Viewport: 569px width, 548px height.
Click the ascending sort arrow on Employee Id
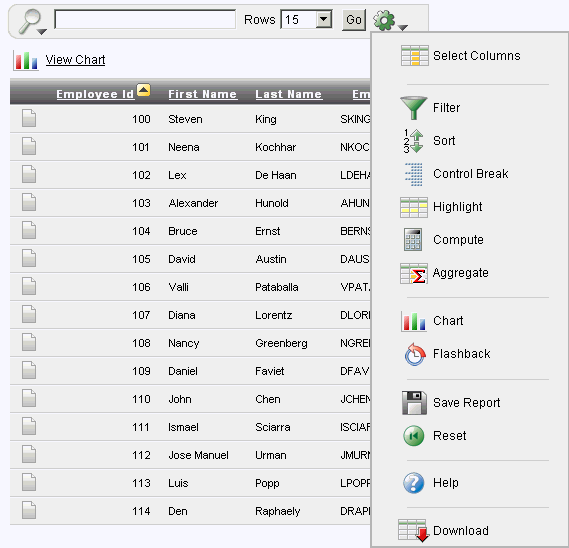tap(144, 90)
